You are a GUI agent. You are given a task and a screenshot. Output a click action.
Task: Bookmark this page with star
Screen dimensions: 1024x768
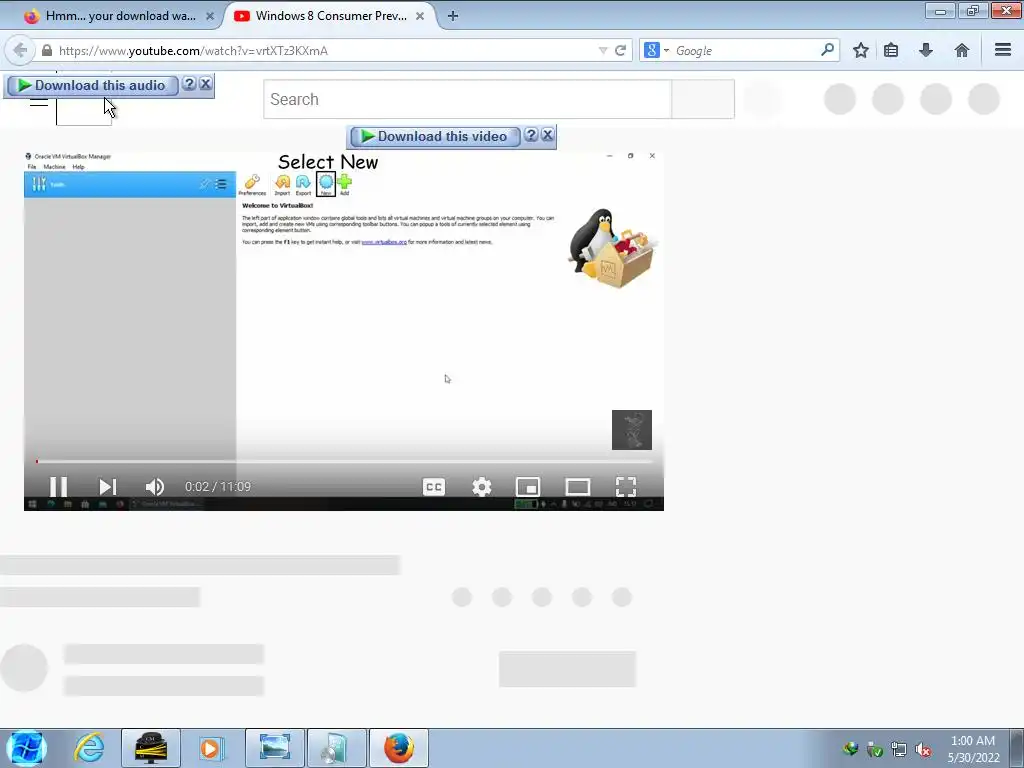[861, 50]
